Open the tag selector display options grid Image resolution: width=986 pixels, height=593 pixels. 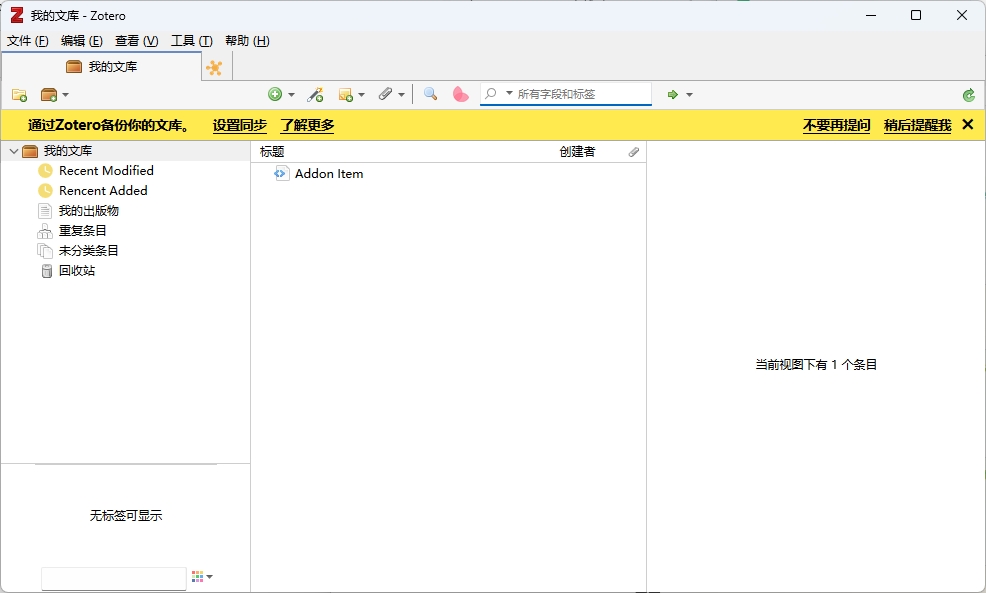point(196,576)
